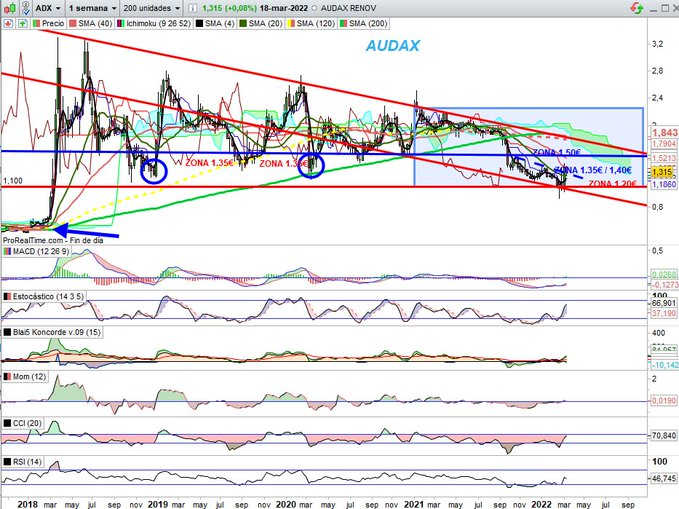This screenshot has width=679, height=509.
Task: Click the red remove indicator icon
Action: [8, 23]
